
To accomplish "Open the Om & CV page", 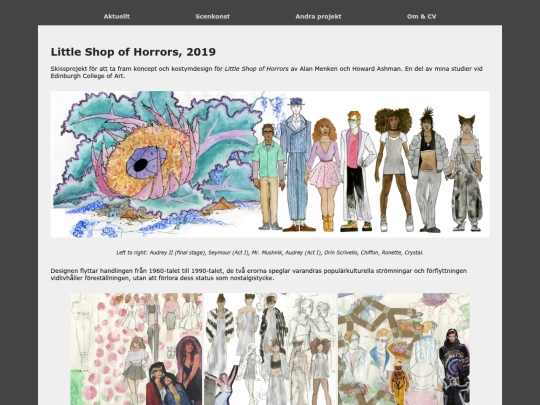I will coord(422,17).
